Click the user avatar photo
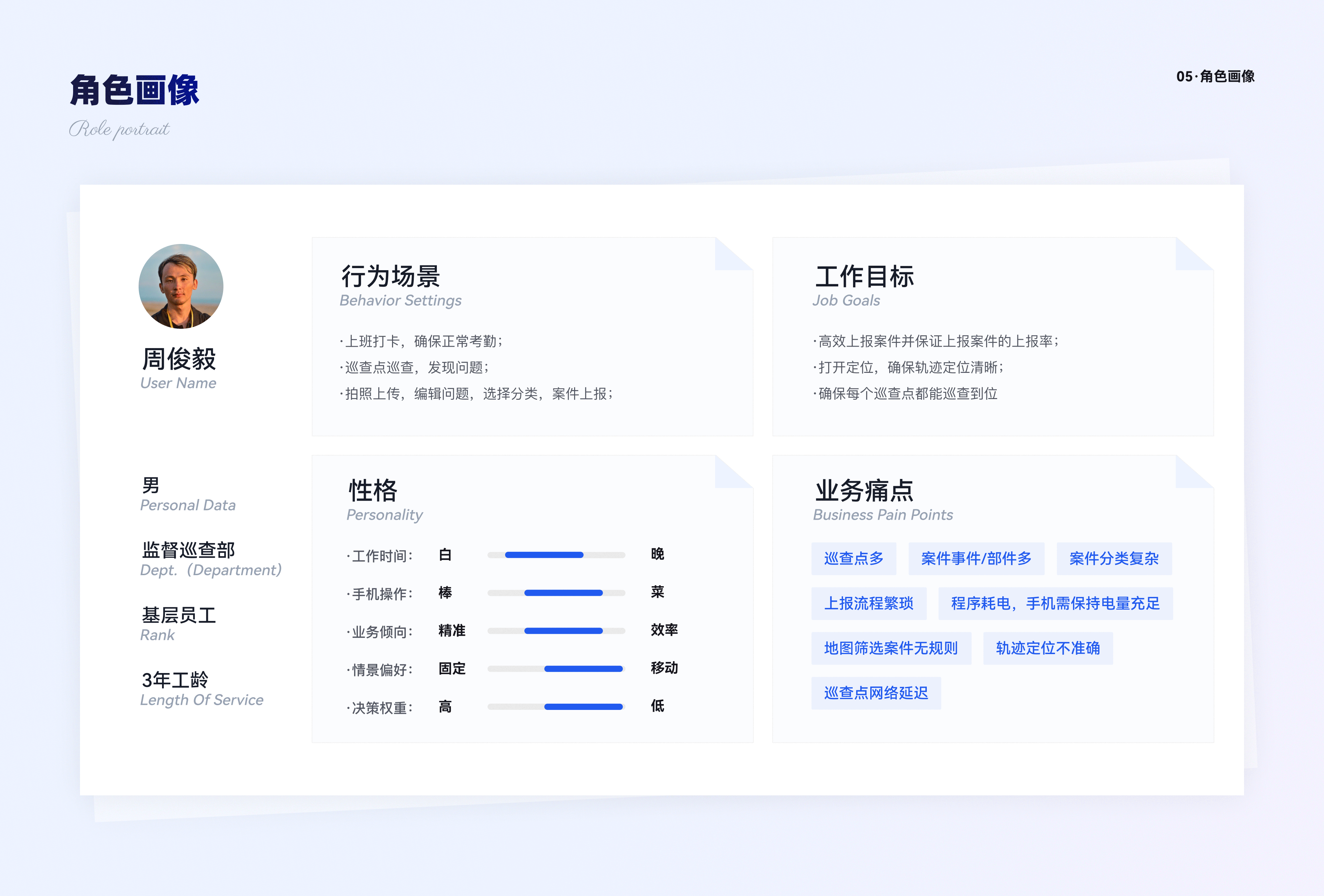This screenshot has height=896, width=1324. click(x=181, y=286)
